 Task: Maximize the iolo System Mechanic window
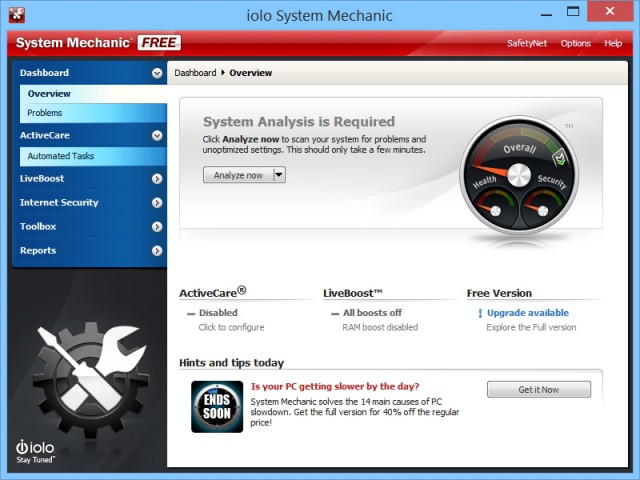tap(573, 11)
